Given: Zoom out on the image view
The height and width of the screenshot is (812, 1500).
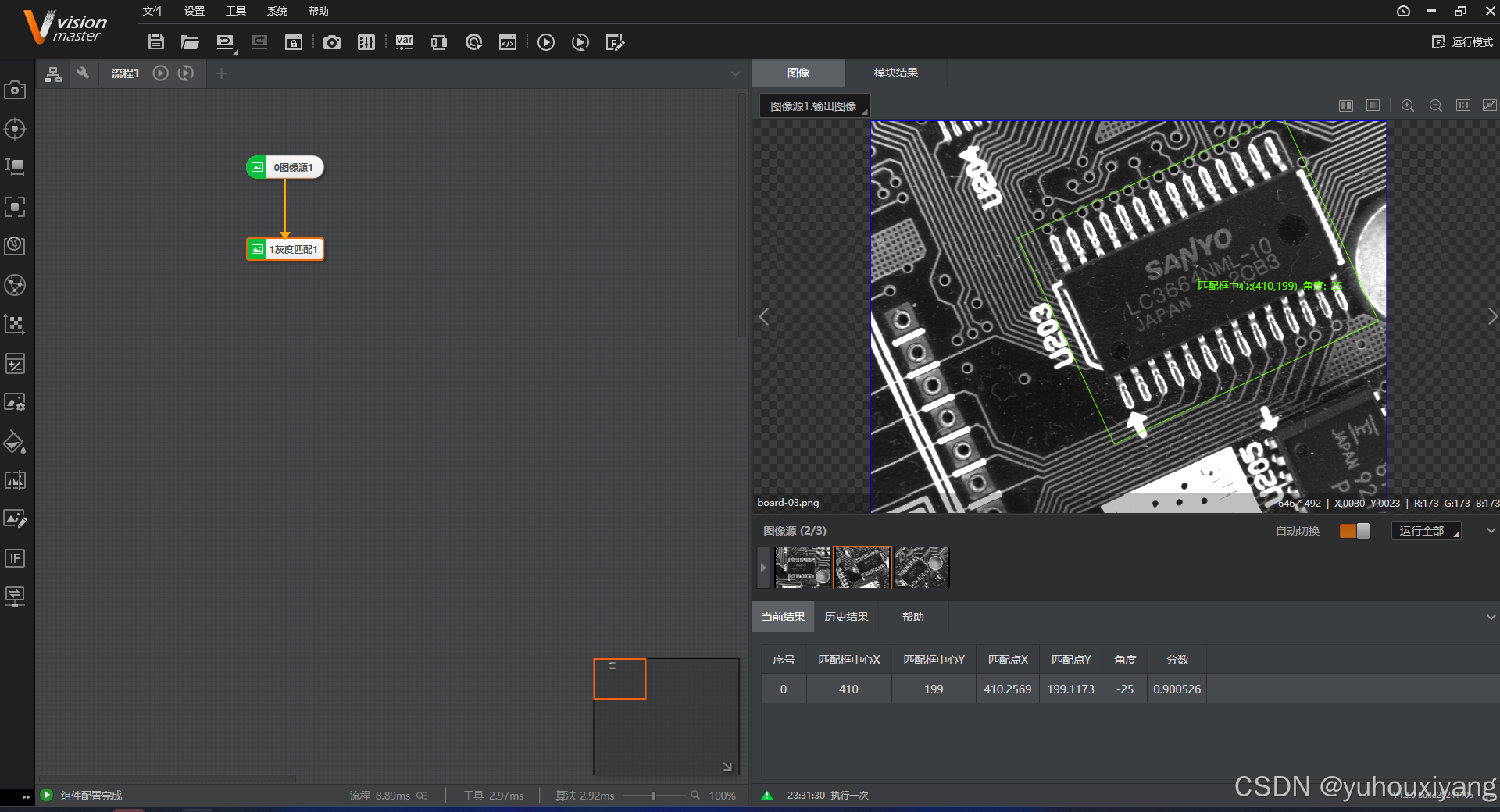Looking at the screenshot, I should pos(1436,105).
